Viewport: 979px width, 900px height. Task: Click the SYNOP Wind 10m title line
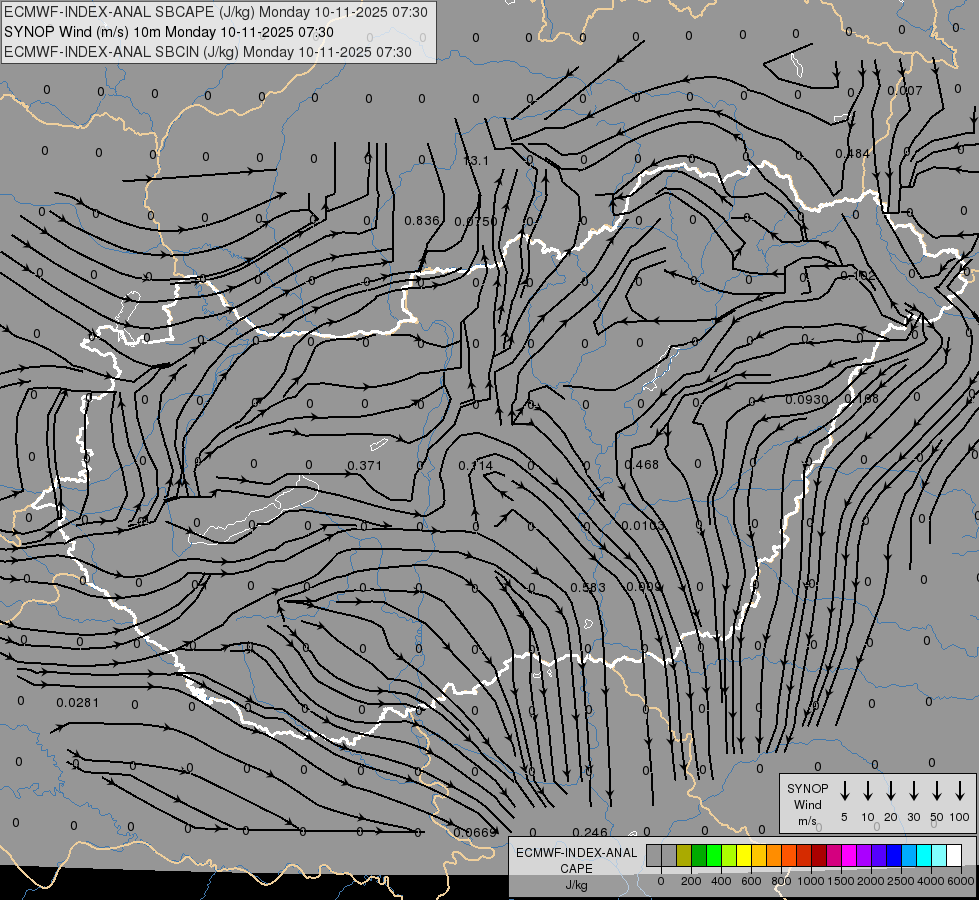pyautogui.click(x=169, y=32)
